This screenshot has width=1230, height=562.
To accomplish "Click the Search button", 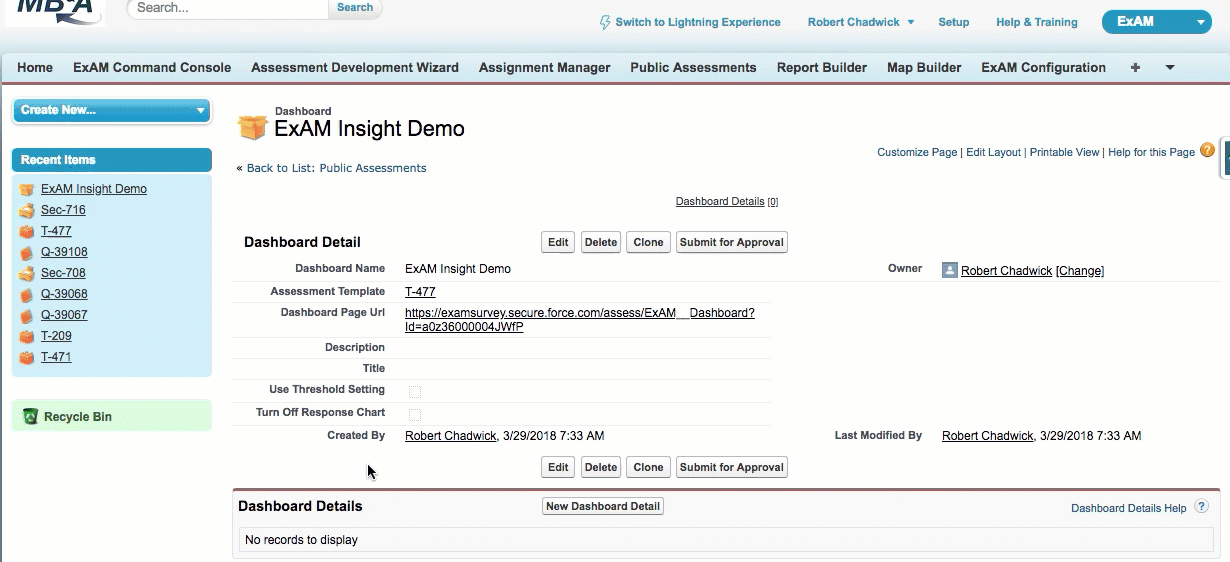I will (x=355, y=8).
